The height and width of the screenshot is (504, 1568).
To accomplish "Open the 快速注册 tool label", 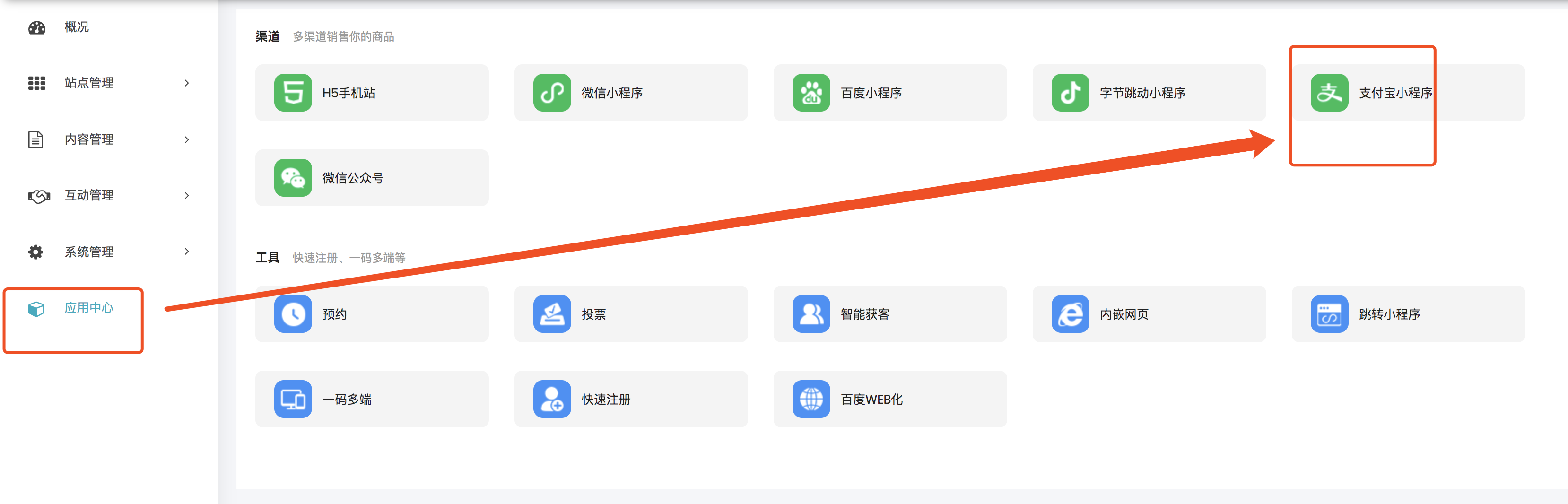I will [606, 400].
